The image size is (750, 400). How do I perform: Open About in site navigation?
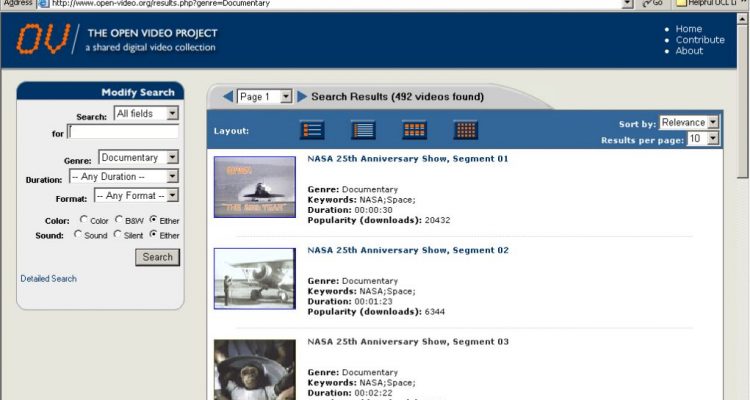(x=689, y=51)
